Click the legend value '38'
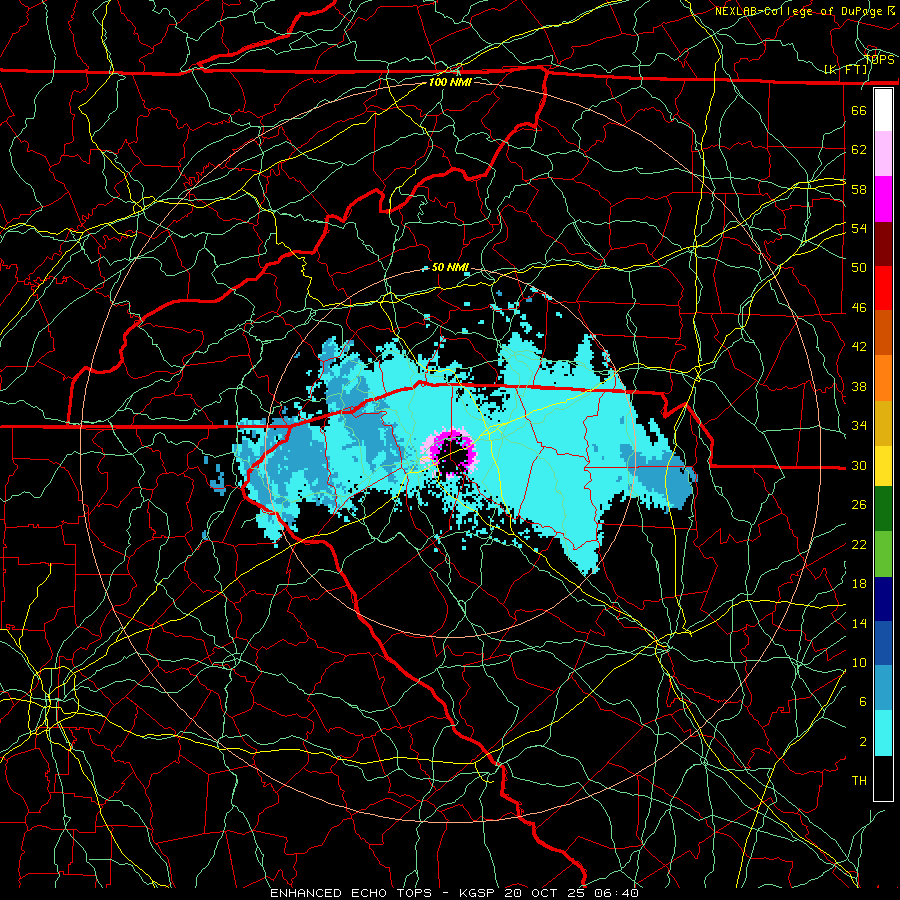Viewport: 900px width, 900px height. tap(859, 386)
